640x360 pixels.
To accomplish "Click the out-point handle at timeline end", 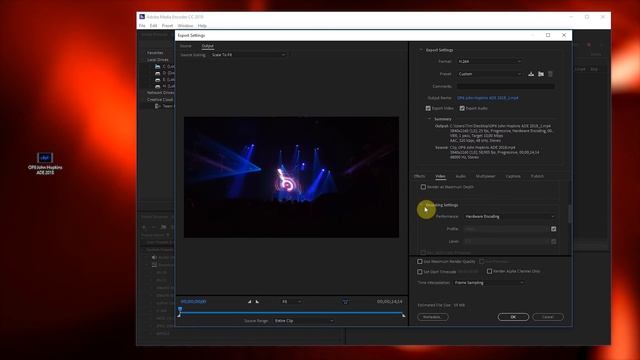I will tap(403, 315).
